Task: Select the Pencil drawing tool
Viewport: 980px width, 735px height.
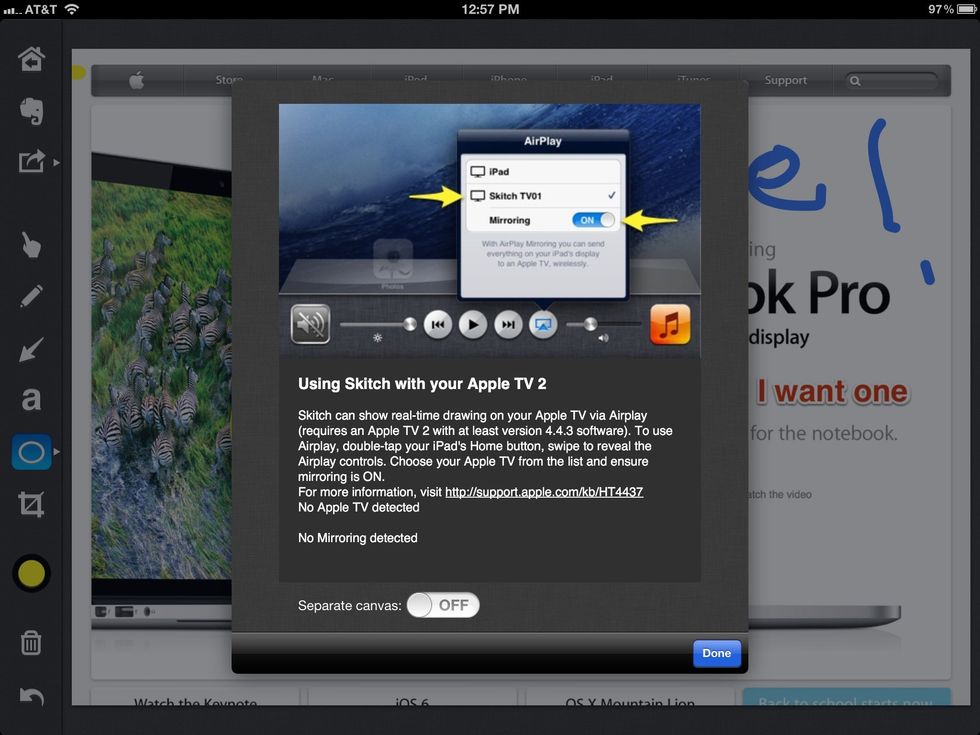Action: point(31,297)
